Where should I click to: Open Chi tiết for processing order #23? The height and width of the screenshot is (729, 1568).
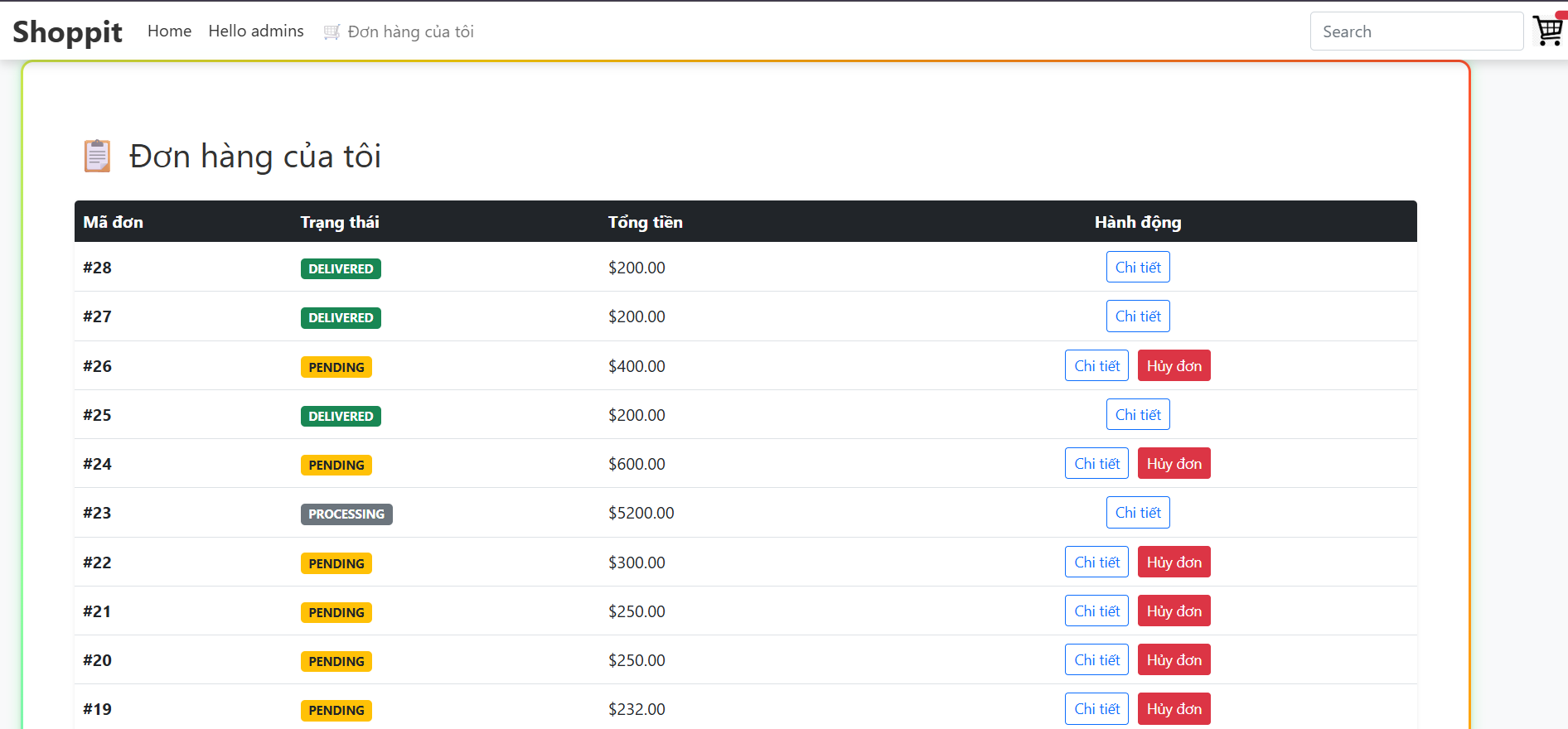click(x=1137, y=513)
